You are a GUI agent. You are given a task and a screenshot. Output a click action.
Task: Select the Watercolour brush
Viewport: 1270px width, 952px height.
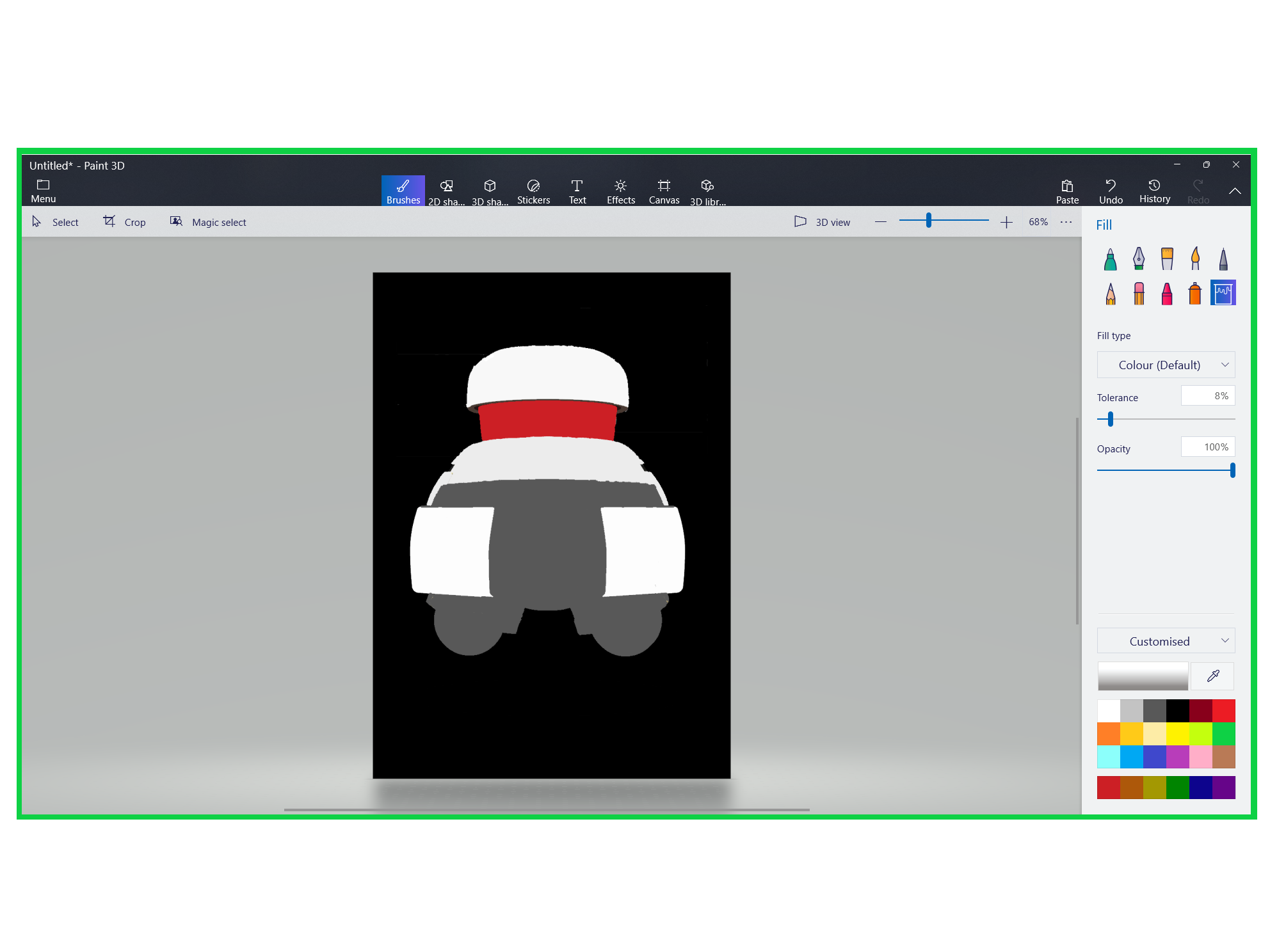pyautogui.click(x=1195, y=259)
